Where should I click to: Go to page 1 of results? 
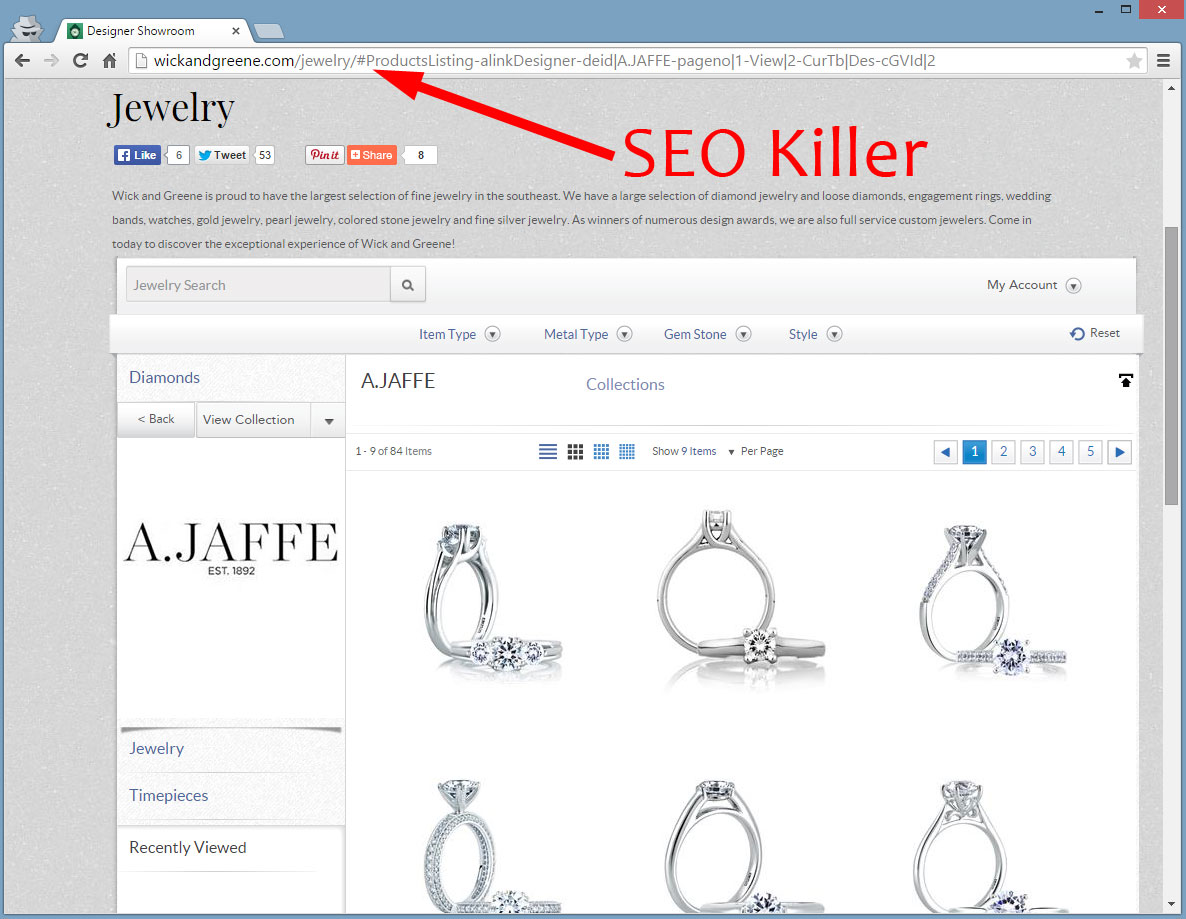pyautogui.click(x=974, y=452)
